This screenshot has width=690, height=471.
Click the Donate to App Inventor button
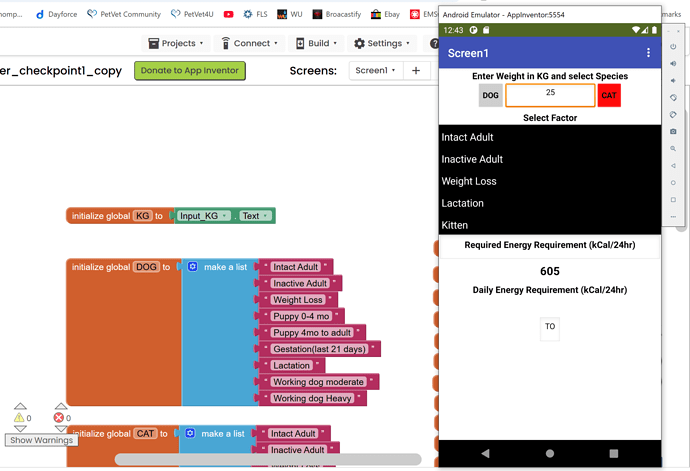[190, 71]
